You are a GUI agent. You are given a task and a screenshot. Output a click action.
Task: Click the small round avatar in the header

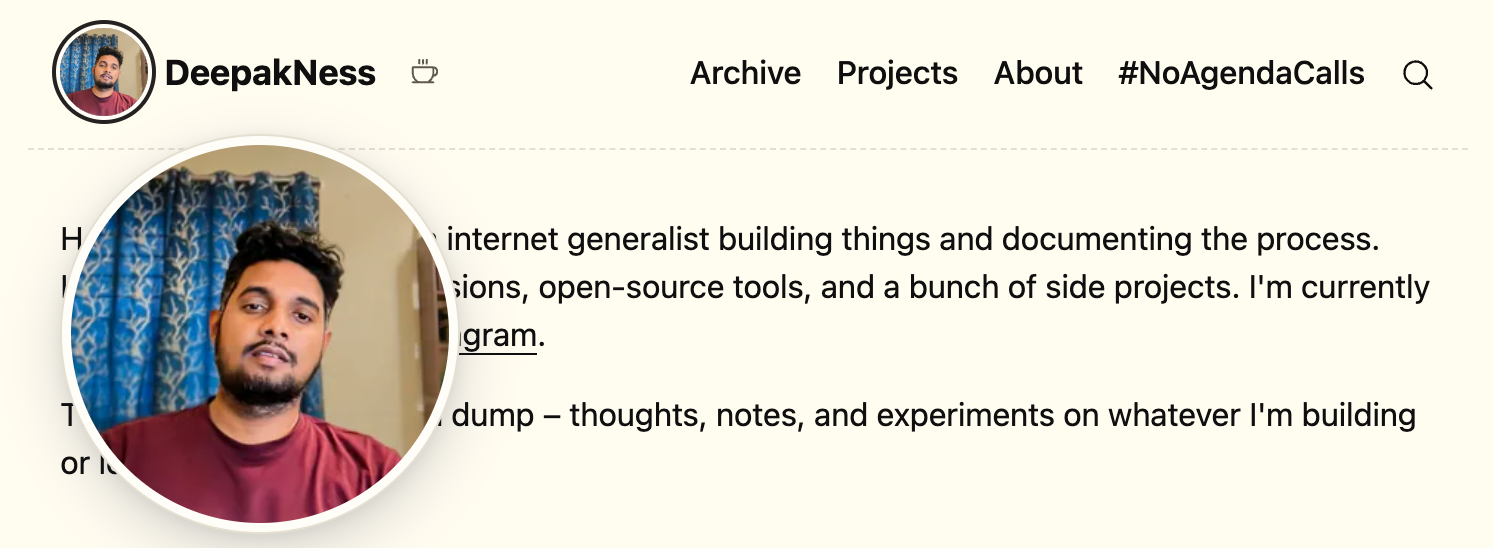pyautogui.click(x=104, y=72)
